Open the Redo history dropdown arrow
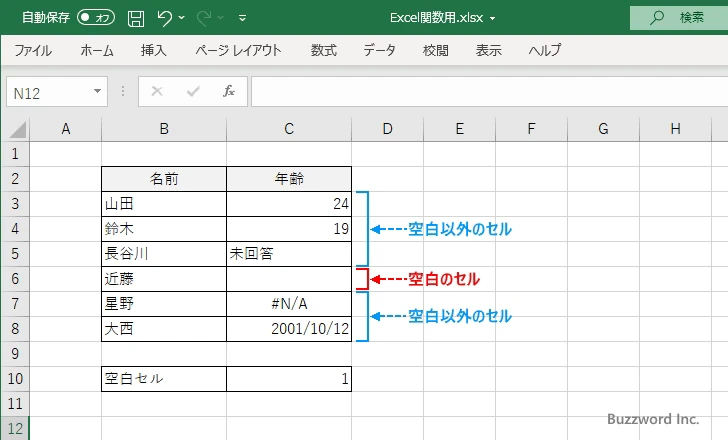The width and height of the screenshot is (728, 440). coord(221,18)
